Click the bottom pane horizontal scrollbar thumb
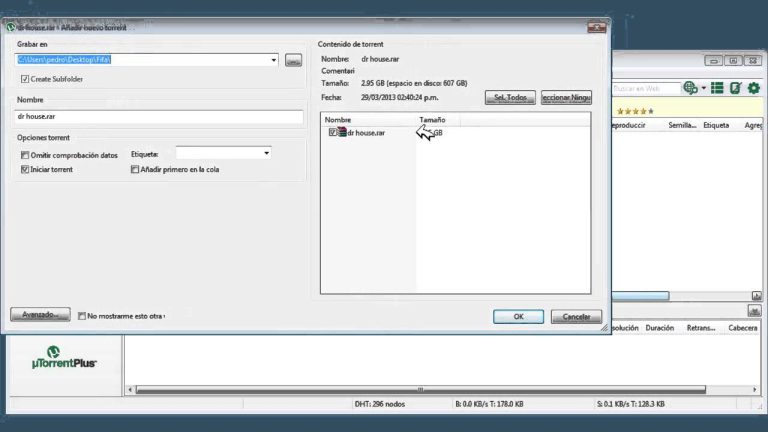The width and height of the screenshot is (768, 432). tap(421, 389)
